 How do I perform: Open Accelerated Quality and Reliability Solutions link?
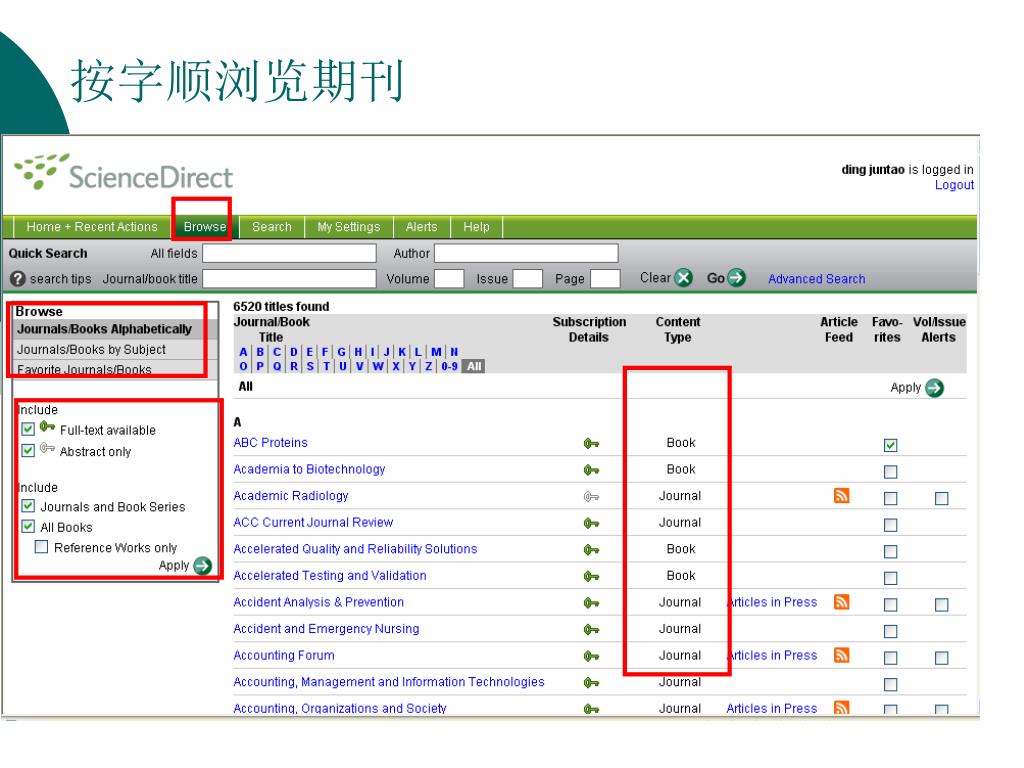click(355, 549)
